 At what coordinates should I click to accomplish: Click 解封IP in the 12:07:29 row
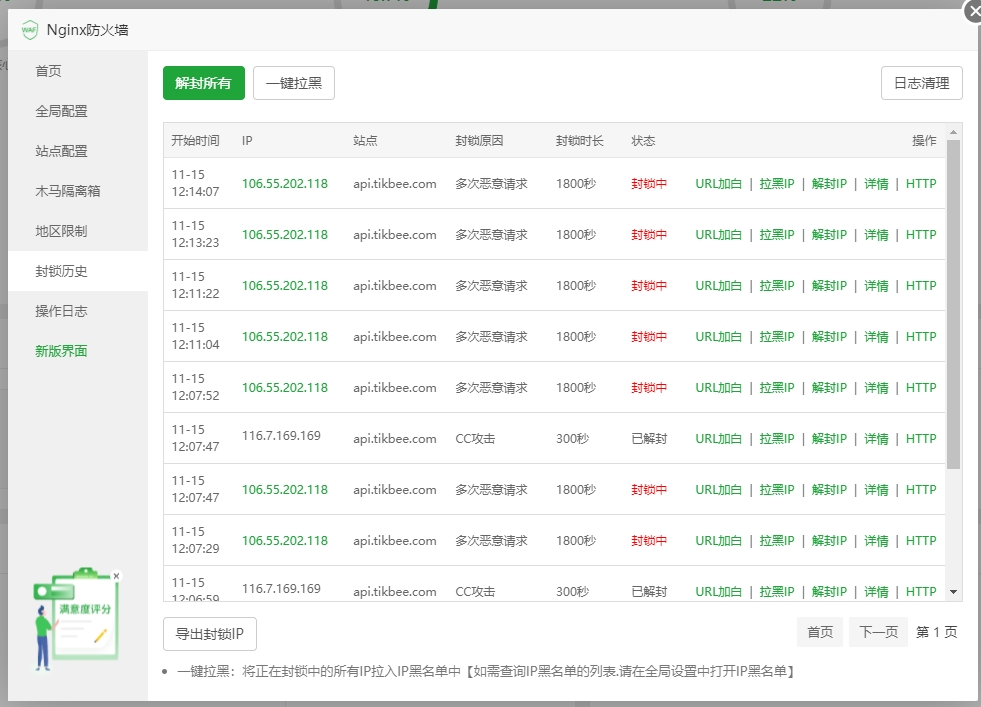(x=829, y=541)
